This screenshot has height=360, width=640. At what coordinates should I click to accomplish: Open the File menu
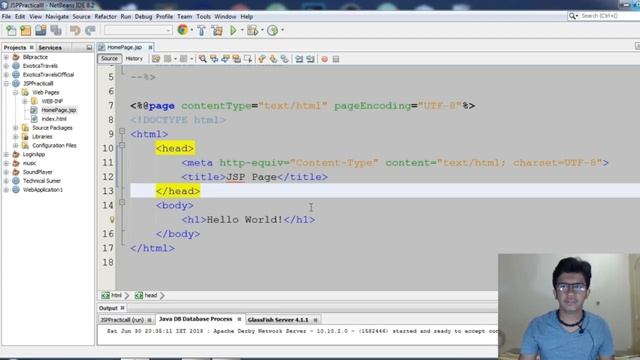6,17
